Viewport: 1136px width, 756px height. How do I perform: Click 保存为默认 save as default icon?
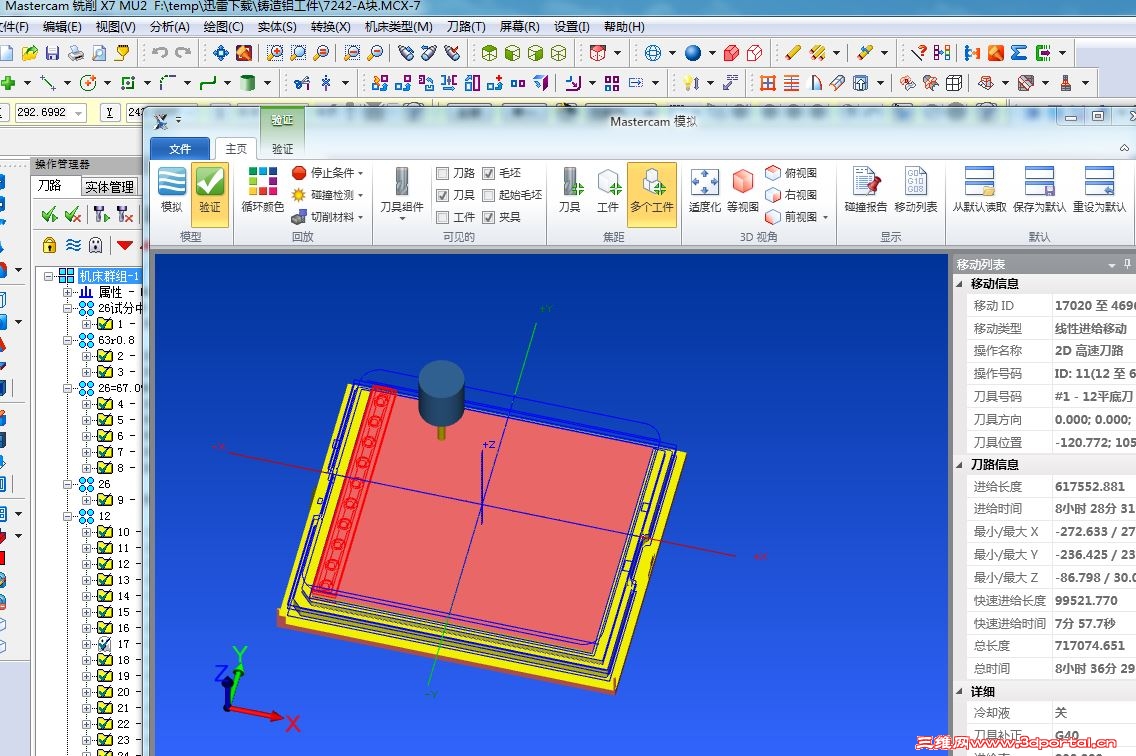click(1039, 191)
